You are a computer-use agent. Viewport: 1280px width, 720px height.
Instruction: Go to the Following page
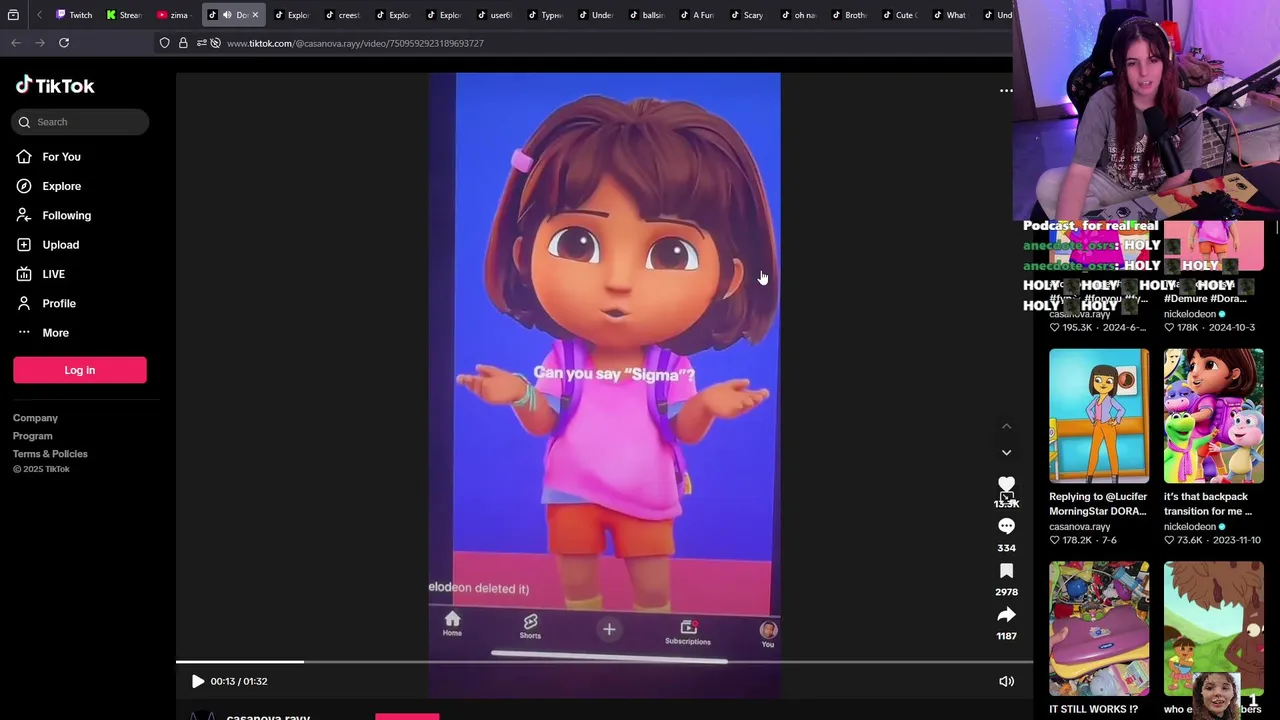(x=66, y=215)
